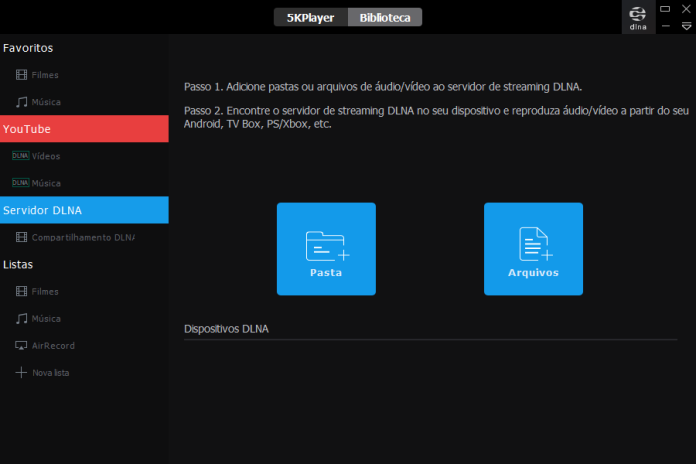The height and width of the screenshot is (464, 696).
Task: Open the dropdown menu arrow below close
Action: [x=686, y=27]
